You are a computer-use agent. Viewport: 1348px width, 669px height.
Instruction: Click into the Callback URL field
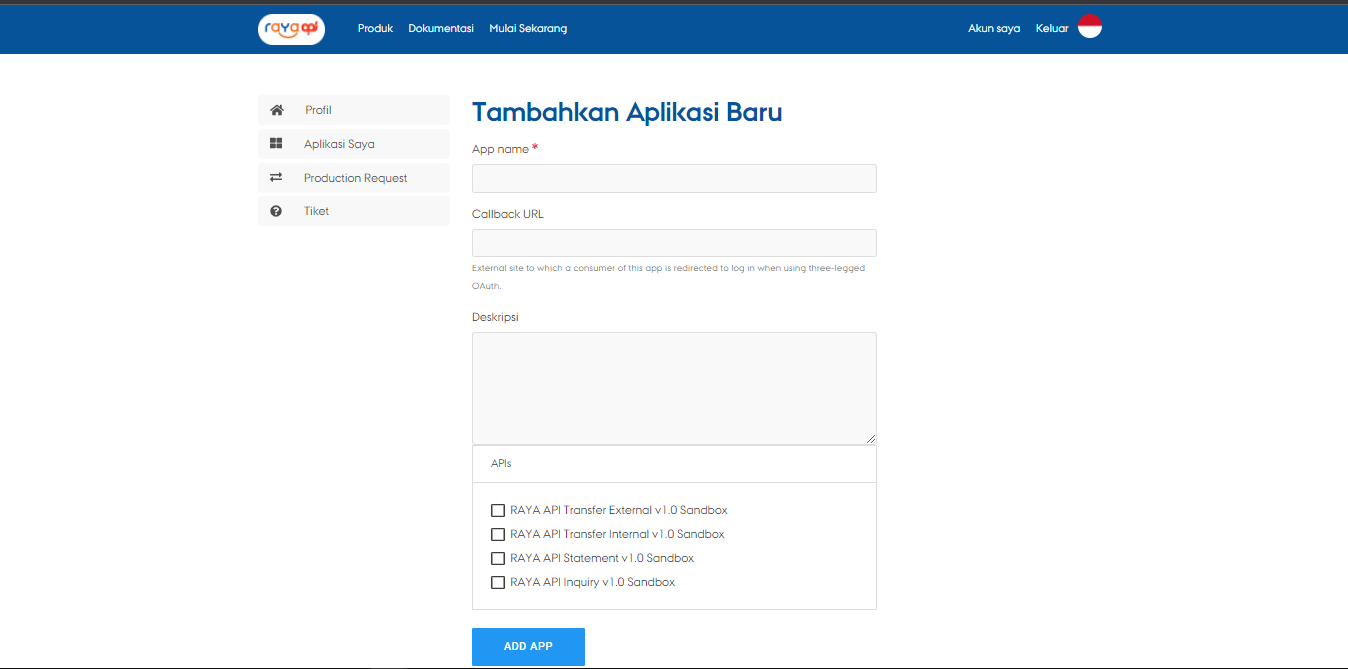pos(674,243)
